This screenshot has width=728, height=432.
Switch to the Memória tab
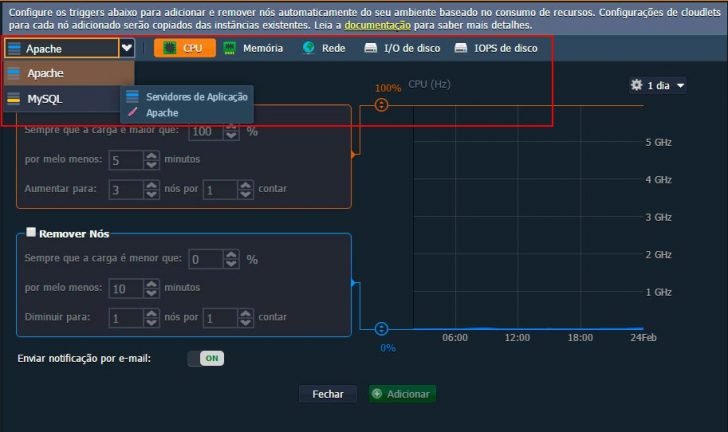click(254, 48)
